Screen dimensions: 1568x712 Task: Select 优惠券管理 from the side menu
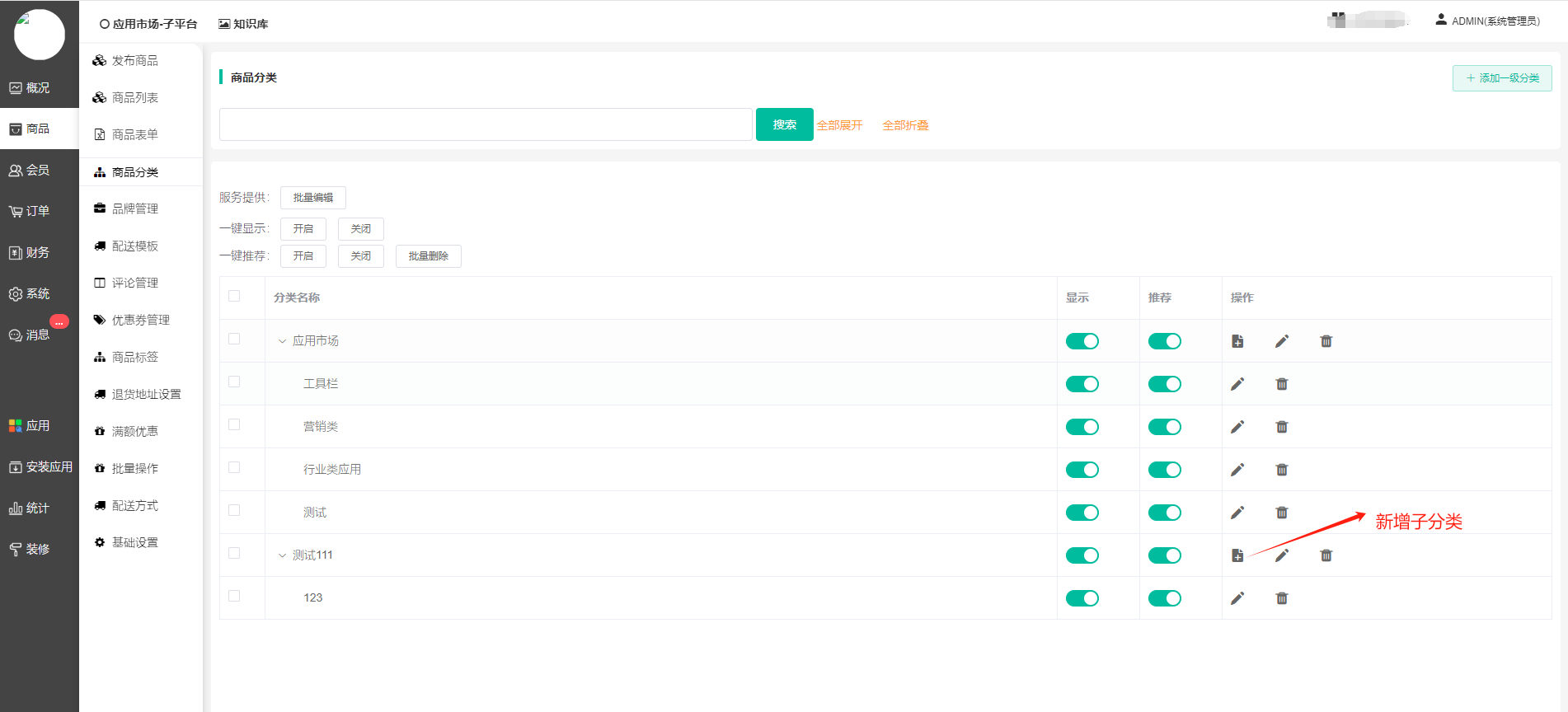pos(140,320)
